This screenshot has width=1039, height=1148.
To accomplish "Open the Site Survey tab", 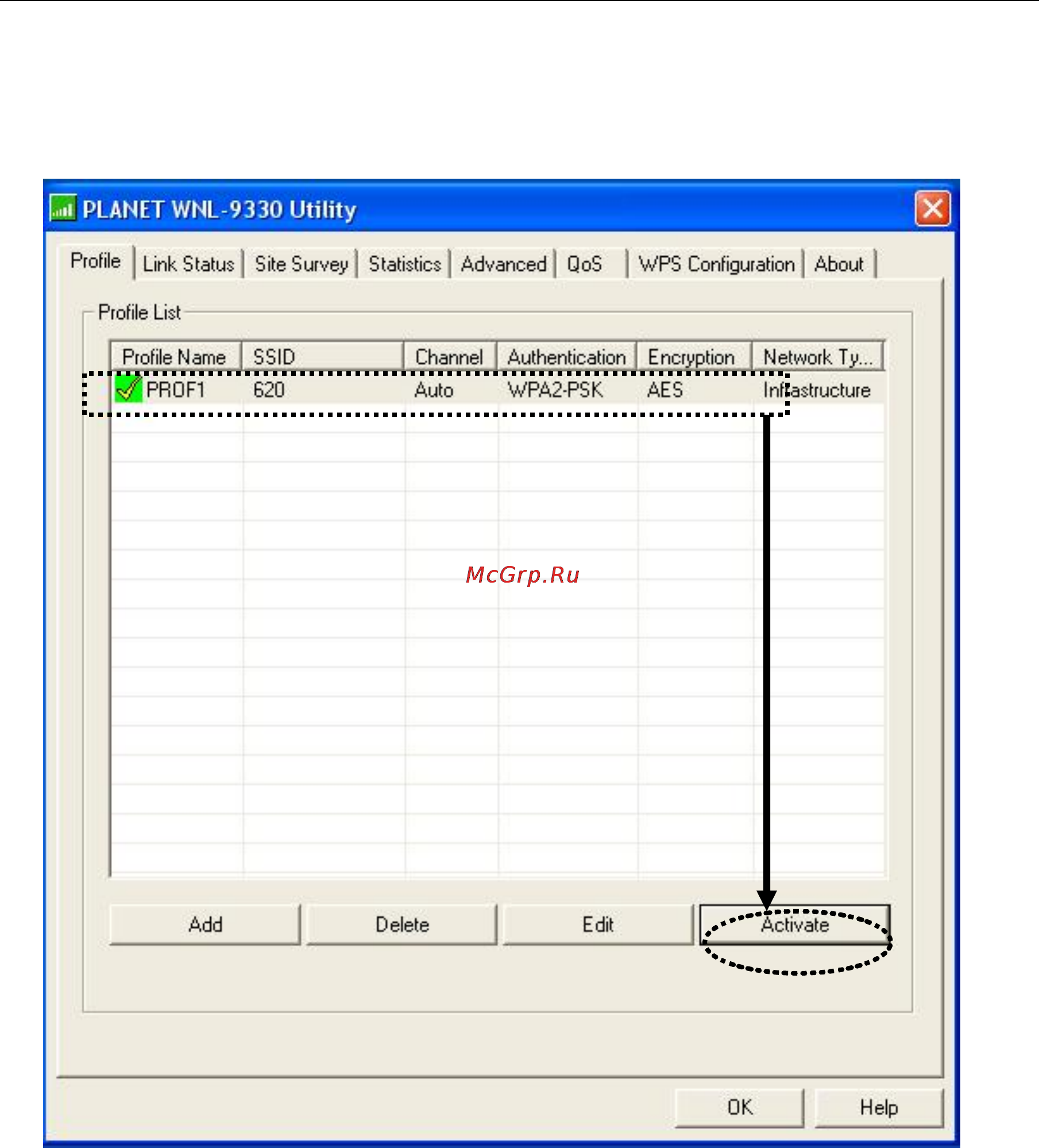I will pyautogui.click(x=302, y=264).
